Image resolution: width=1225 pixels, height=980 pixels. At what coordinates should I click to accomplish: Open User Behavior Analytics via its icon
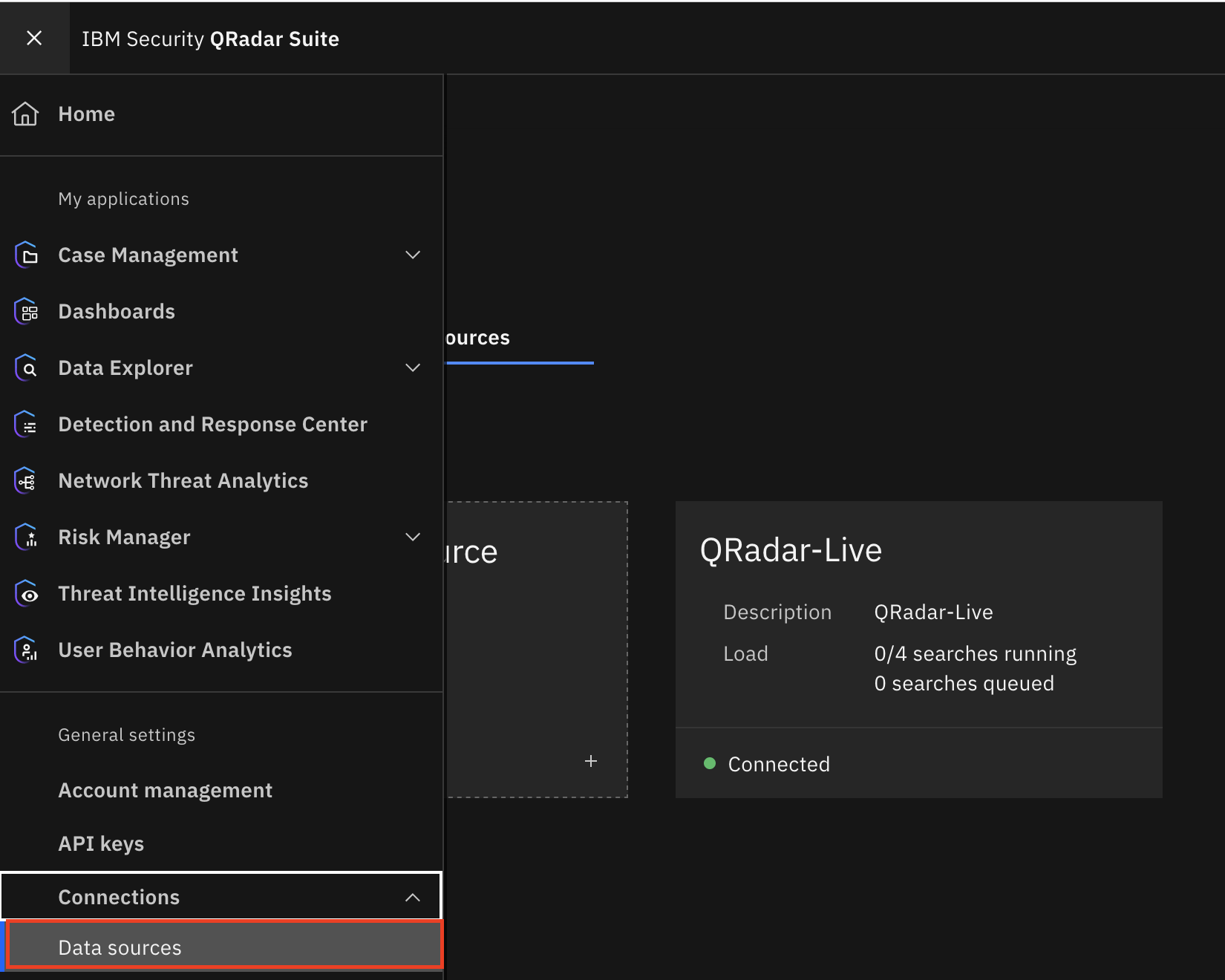[26, 650]
